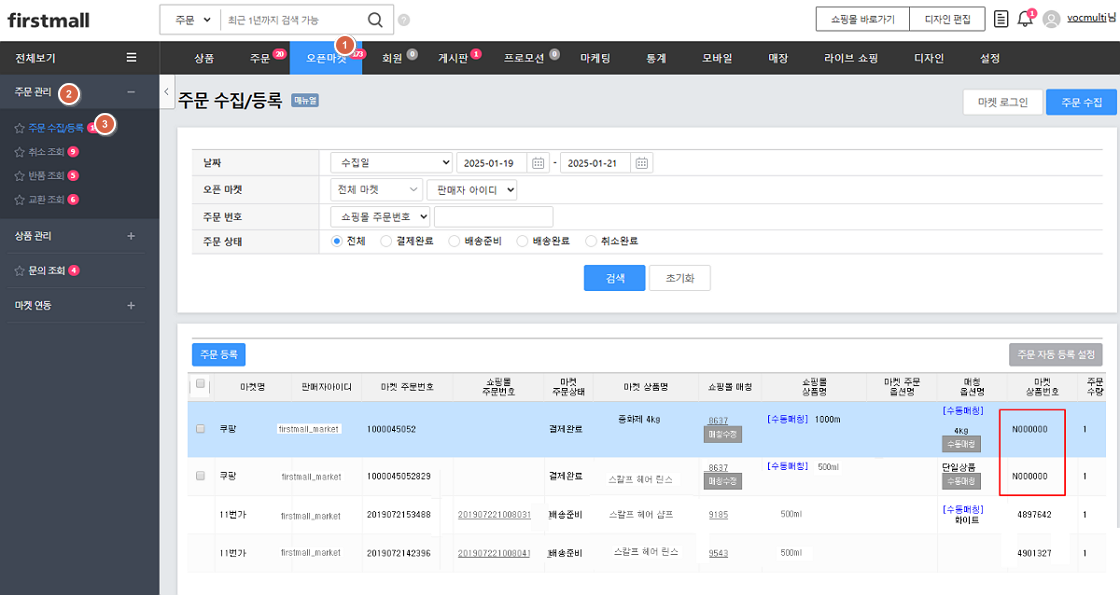The width and height of the screenshot is (1120, 595).
Task: Favorite 취소 조회 with its star
Action: tap(19, 152)
